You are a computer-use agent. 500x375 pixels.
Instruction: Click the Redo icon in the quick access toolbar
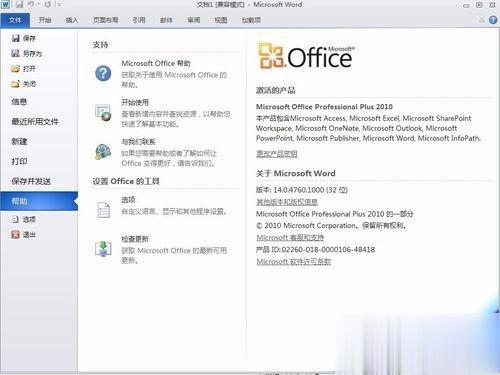(x=47, y=5)
